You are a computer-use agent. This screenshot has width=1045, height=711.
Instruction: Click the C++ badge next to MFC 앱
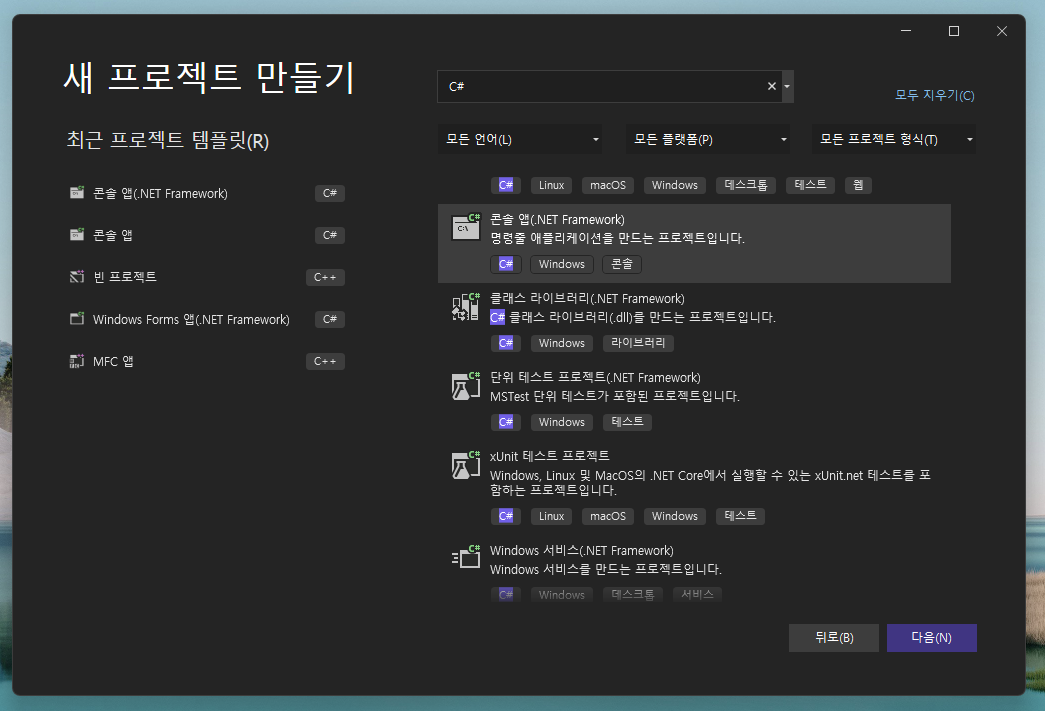coord(325,360)
